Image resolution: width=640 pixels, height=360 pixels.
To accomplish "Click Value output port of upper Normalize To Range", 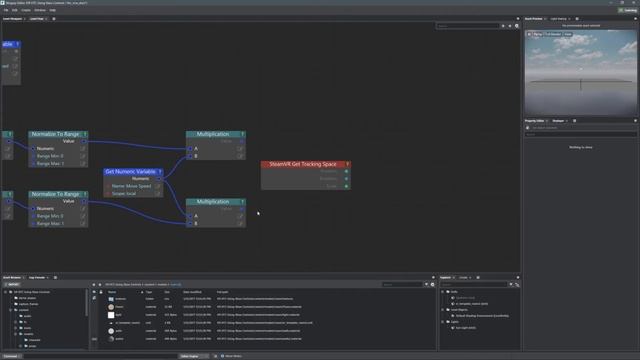I will point(84,141).
